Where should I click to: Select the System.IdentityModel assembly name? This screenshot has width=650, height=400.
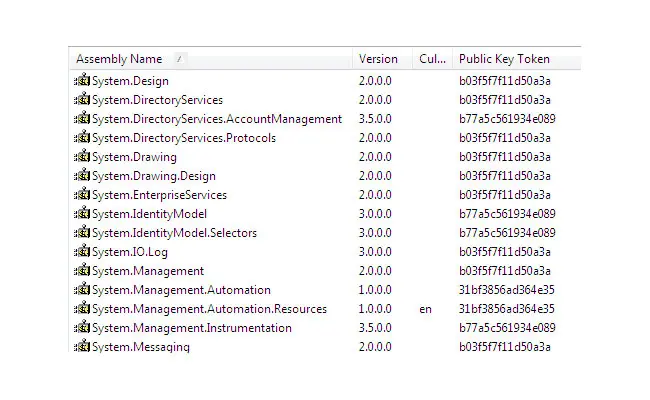[x=149, y=214]
